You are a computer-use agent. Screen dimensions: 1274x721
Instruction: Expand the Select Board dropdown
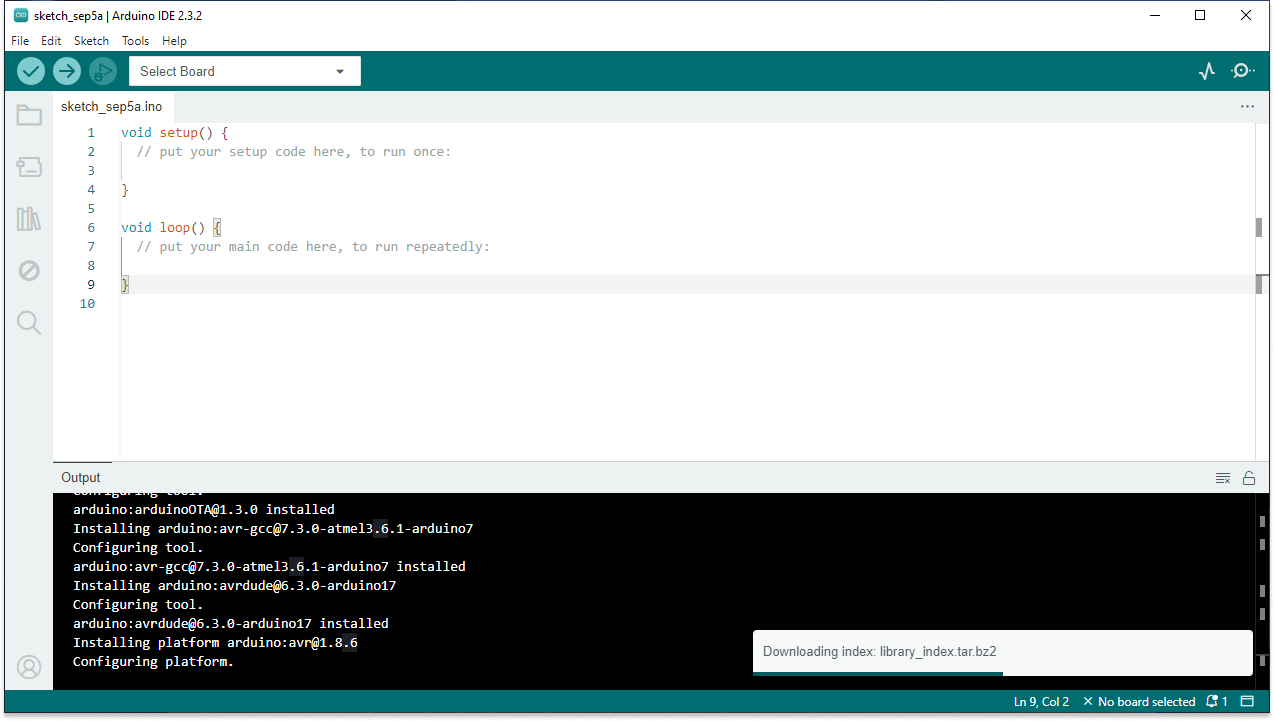pos(245,71)
